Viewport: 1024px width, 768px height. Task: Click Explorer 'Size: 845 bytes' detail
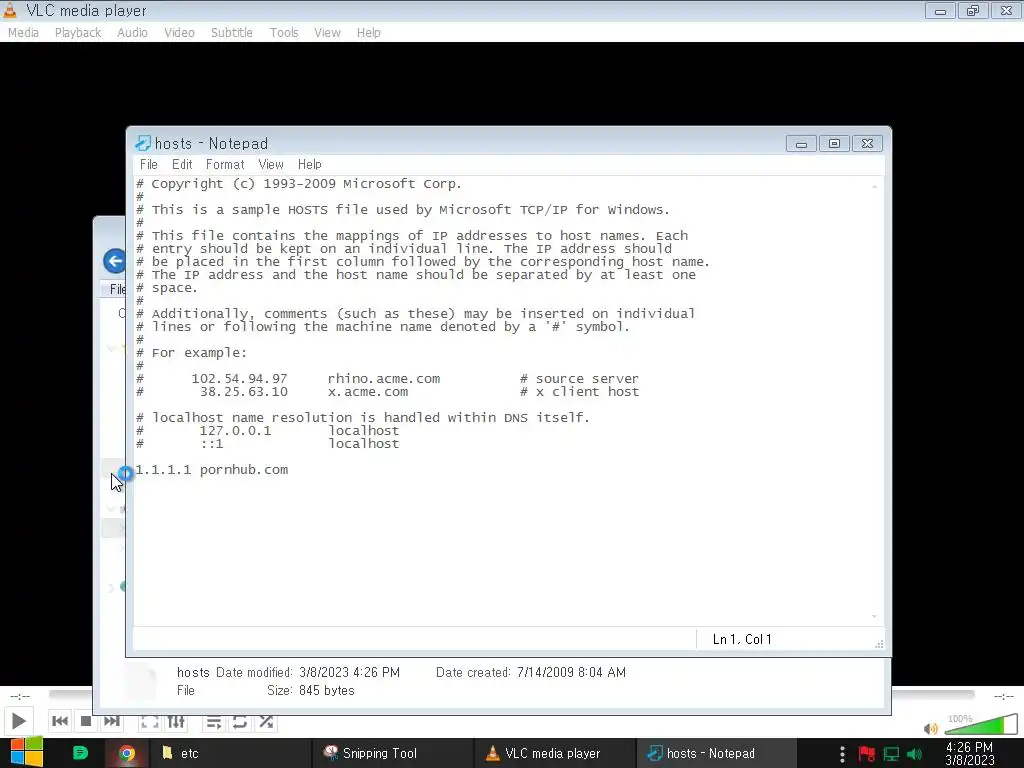tap(311, 690)
